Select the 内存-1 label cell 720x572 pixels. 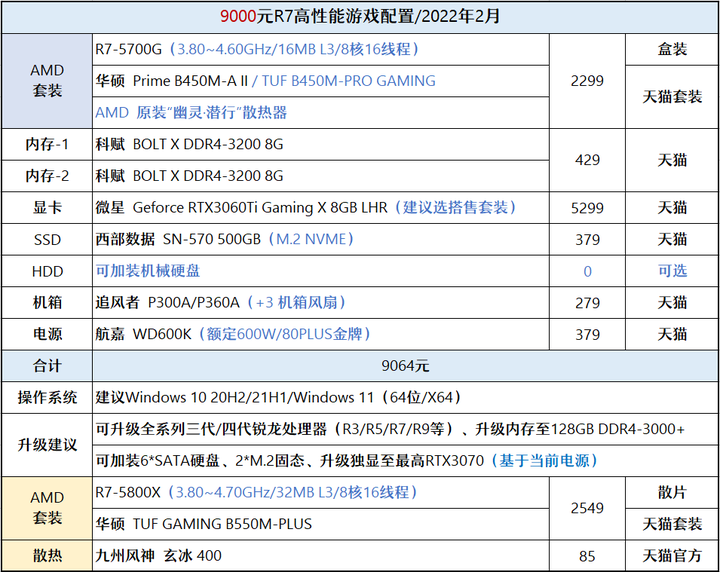pos(47,145)
